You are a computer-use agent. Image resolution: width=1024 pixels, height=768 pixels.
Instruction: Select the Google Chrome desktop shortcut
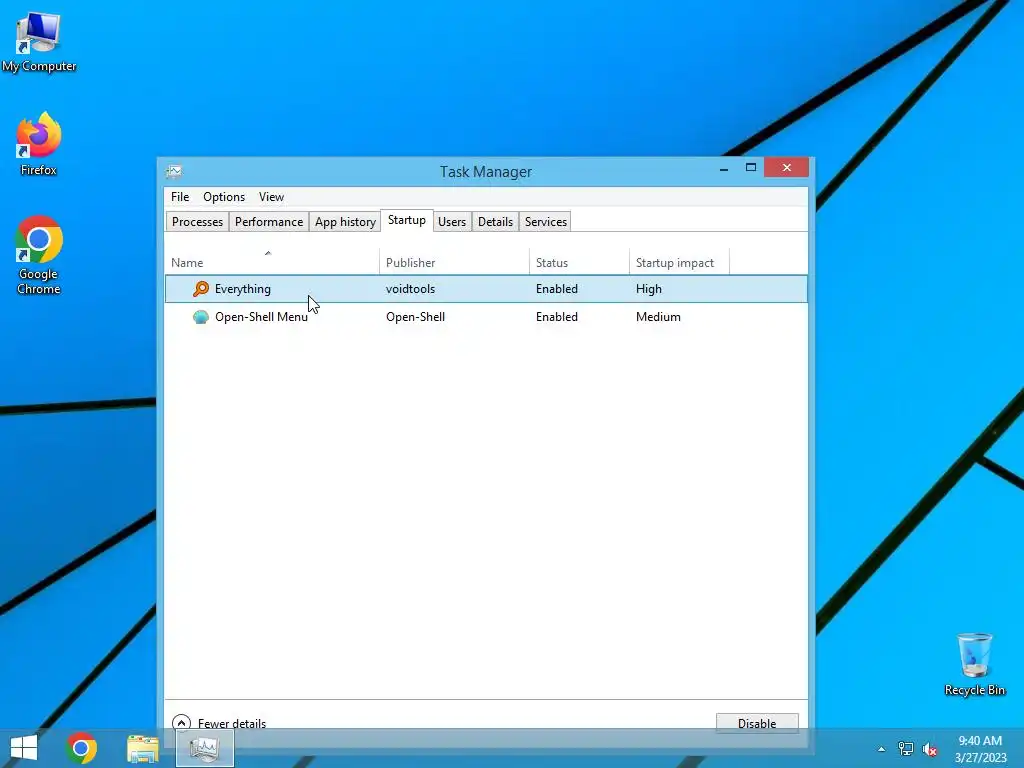pyautogui.click(x=39, y=255)
